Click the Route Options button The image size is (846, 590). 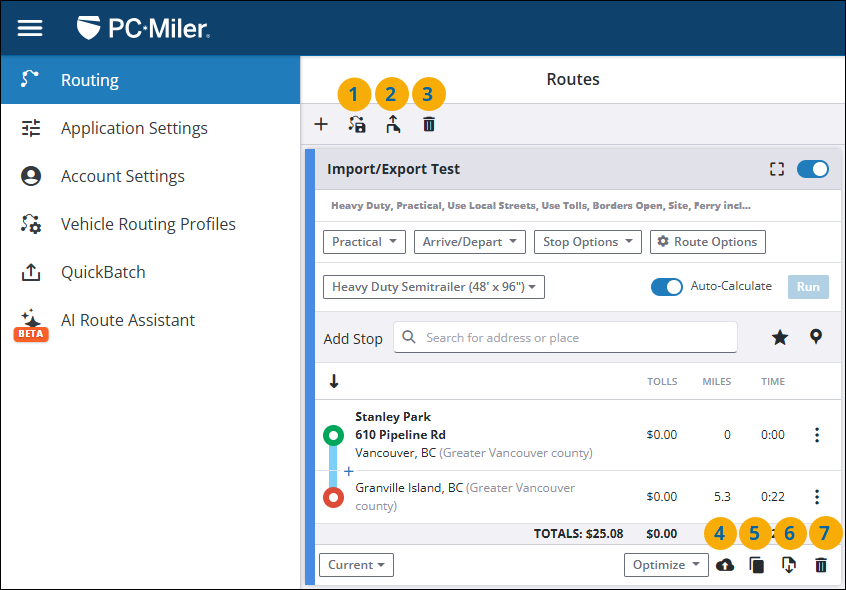click(x=707, y=242)
